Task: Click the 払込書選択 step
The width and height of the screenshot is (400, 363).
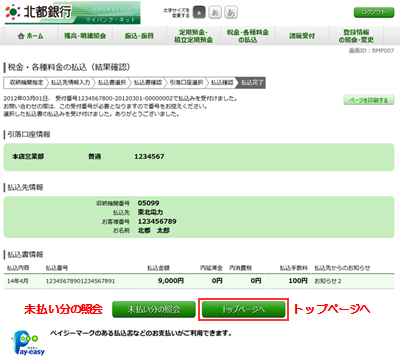Action: click(112, 83)
